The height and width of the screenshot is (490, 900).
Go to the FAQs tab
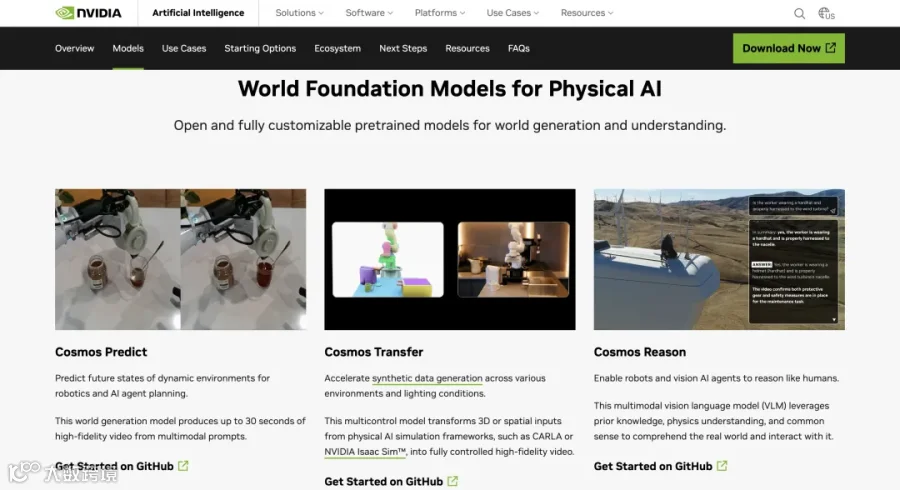[x=518, y=48]
